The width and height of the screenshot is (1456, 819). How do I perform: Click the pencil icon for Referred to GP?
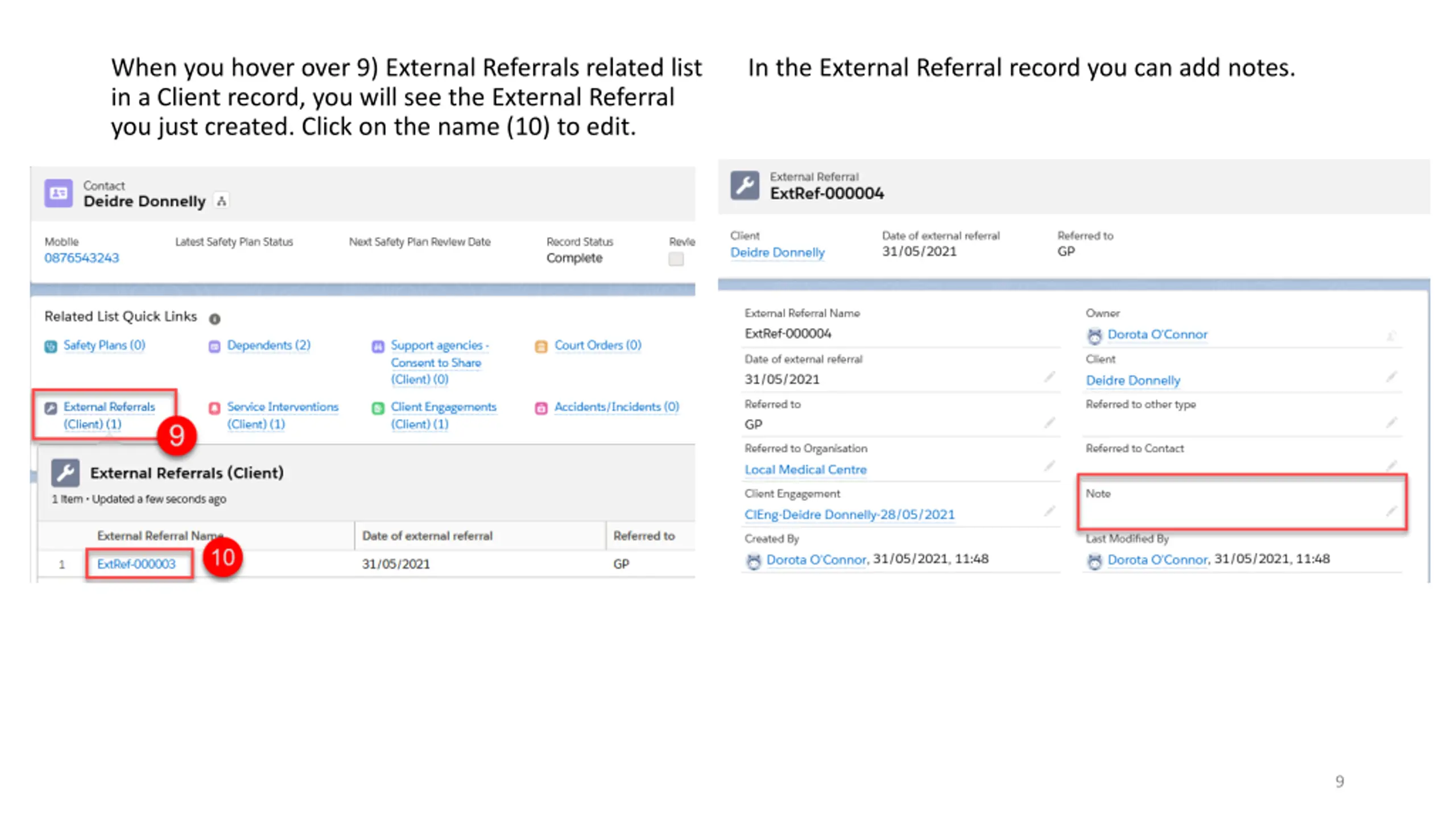1049,423
